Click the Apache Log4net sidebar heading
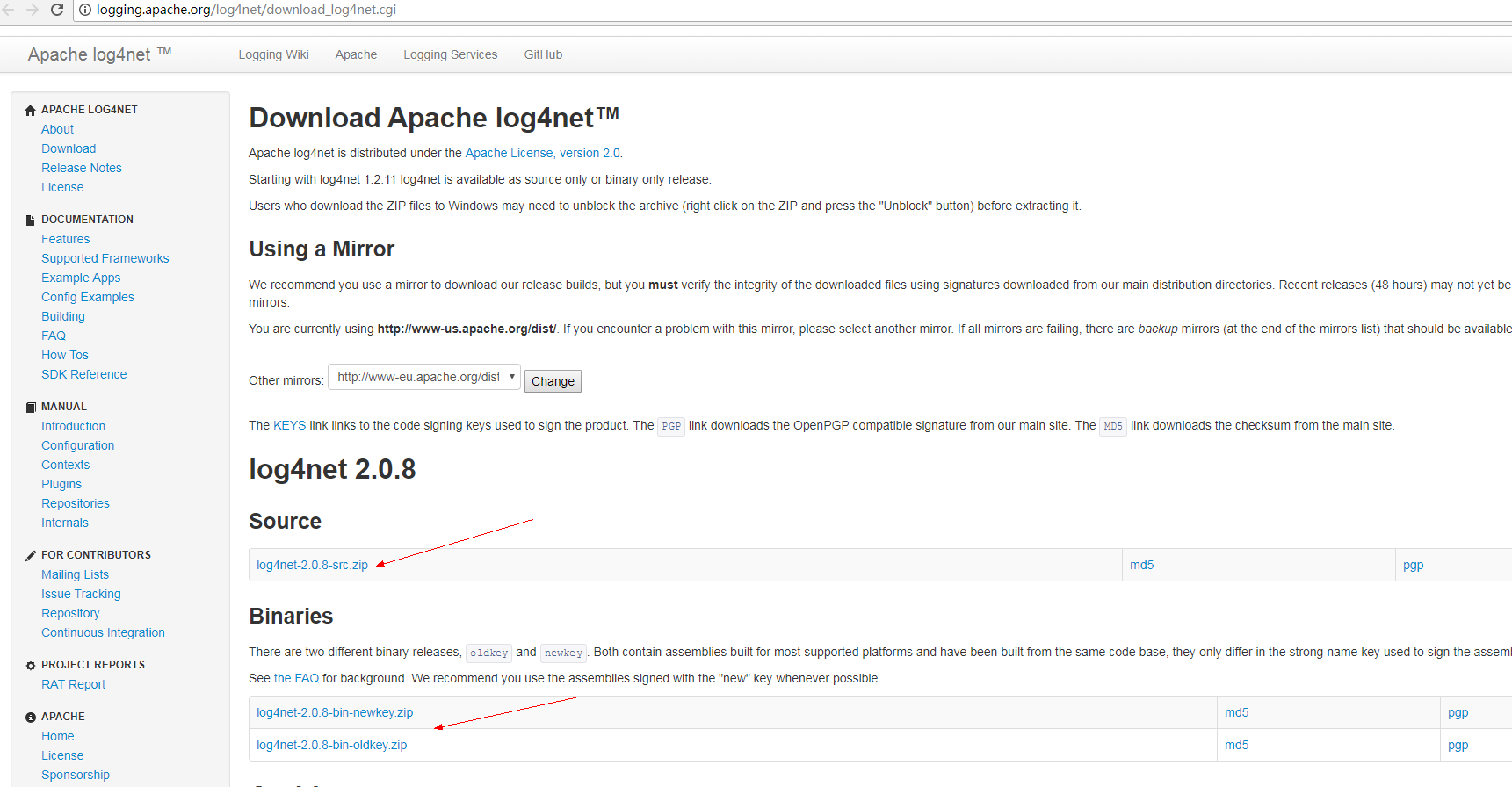 pos(90,110)
